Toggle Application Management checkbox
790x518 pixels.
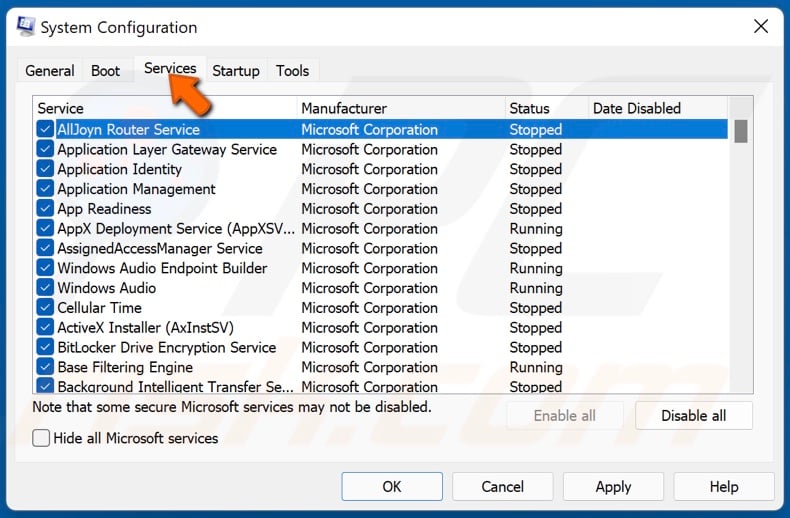tap(45, 188)
